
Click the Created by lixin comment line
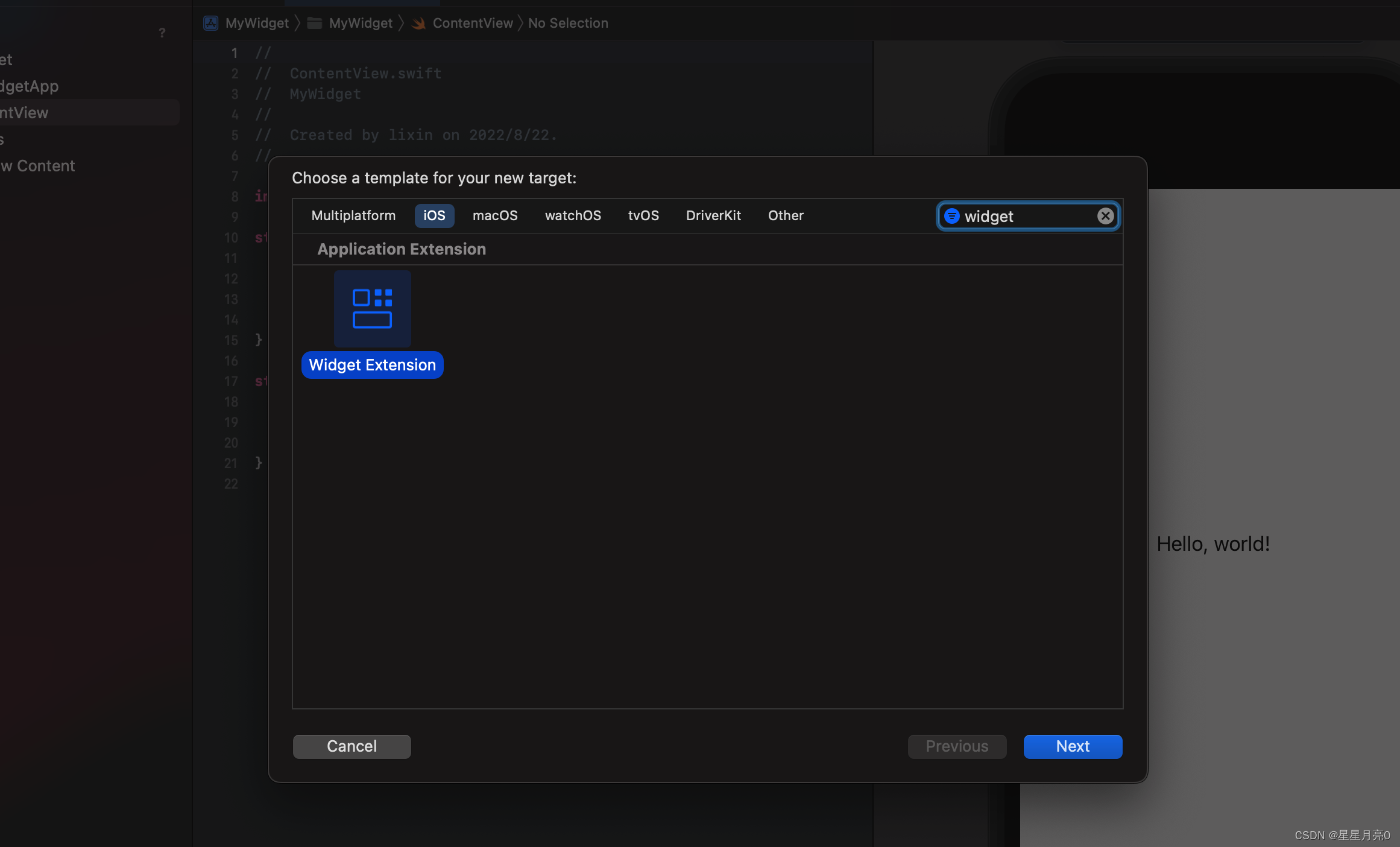(406, 135)
